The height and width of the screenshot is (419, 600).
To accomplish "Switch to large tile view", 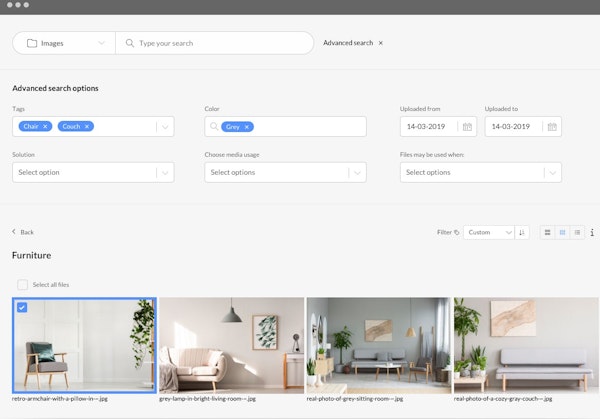I will click(x=547, y=232).
